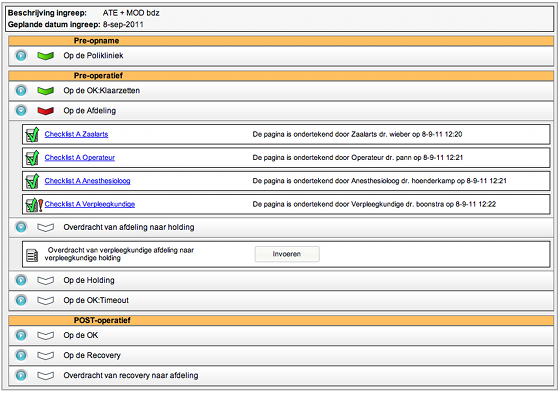Image resolution: width=560 pixels, height=393 pixels.
Task: Expand the Op de Holding section
Action: click(21, 280)
